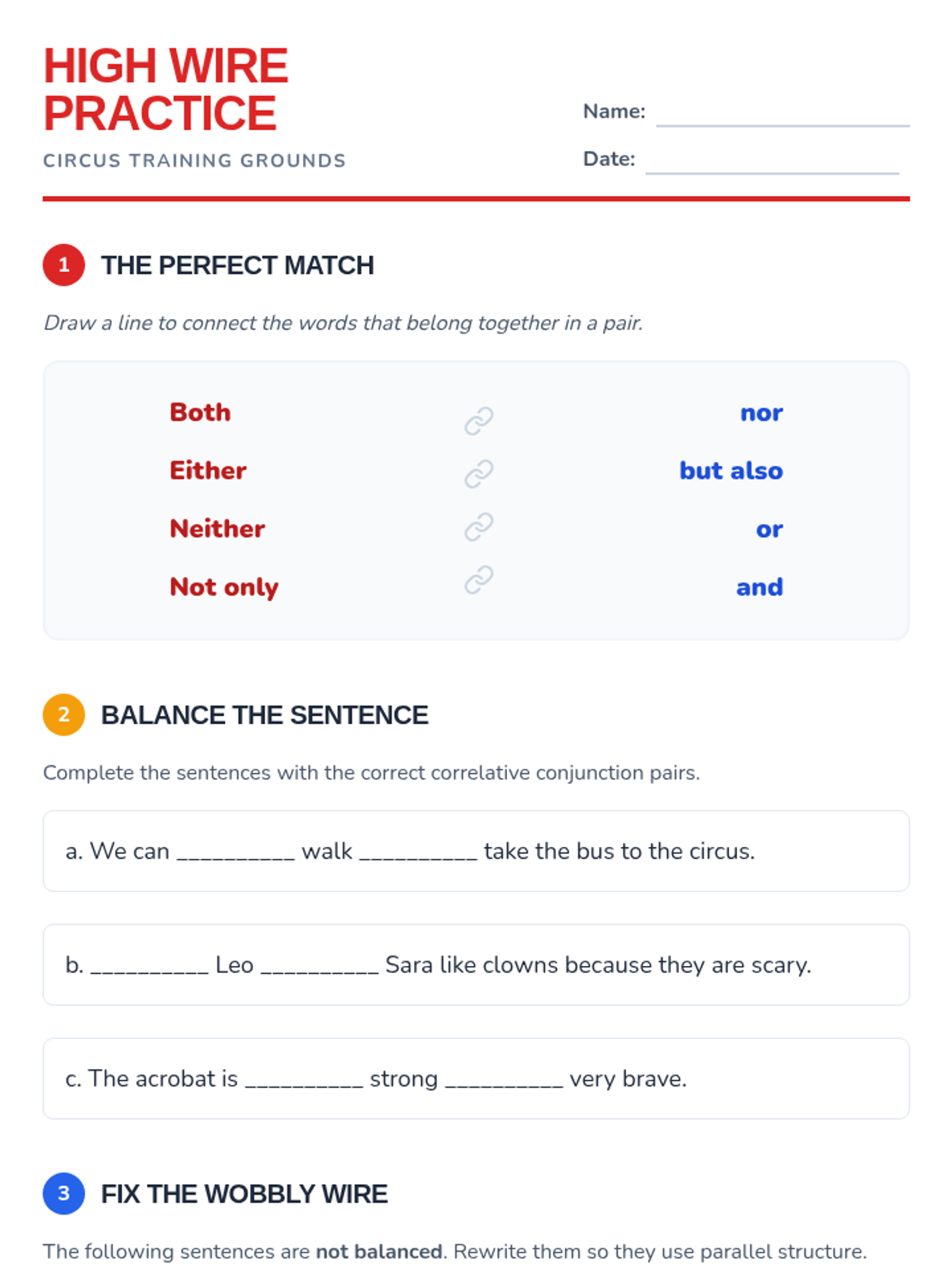Click the link icon beside Neither
The height and width of the screenshot is (1270, 952).
[478, 527]
